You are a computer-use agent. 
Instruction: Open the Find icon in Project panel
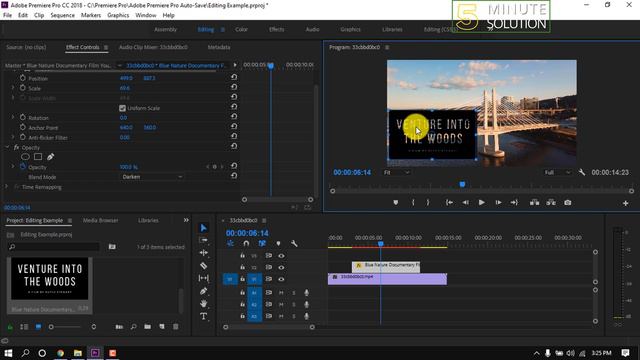coord(133,327)
